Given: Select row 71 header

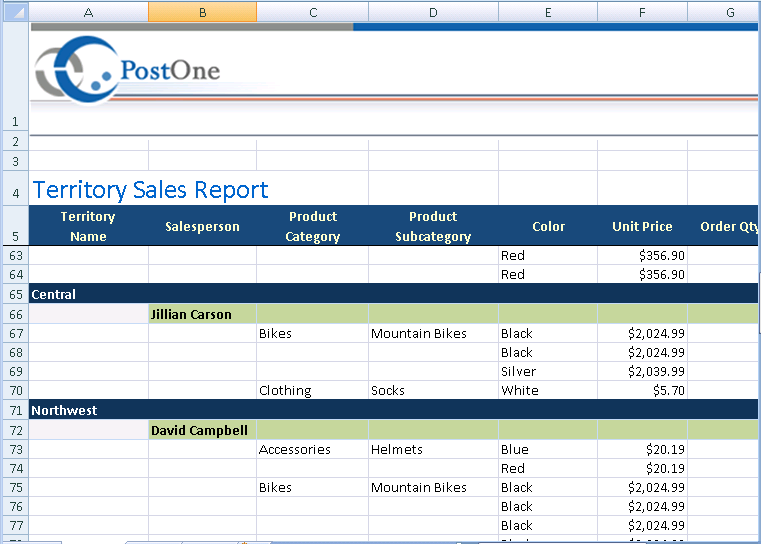Looking at the screenshot, I should [16, 410].
